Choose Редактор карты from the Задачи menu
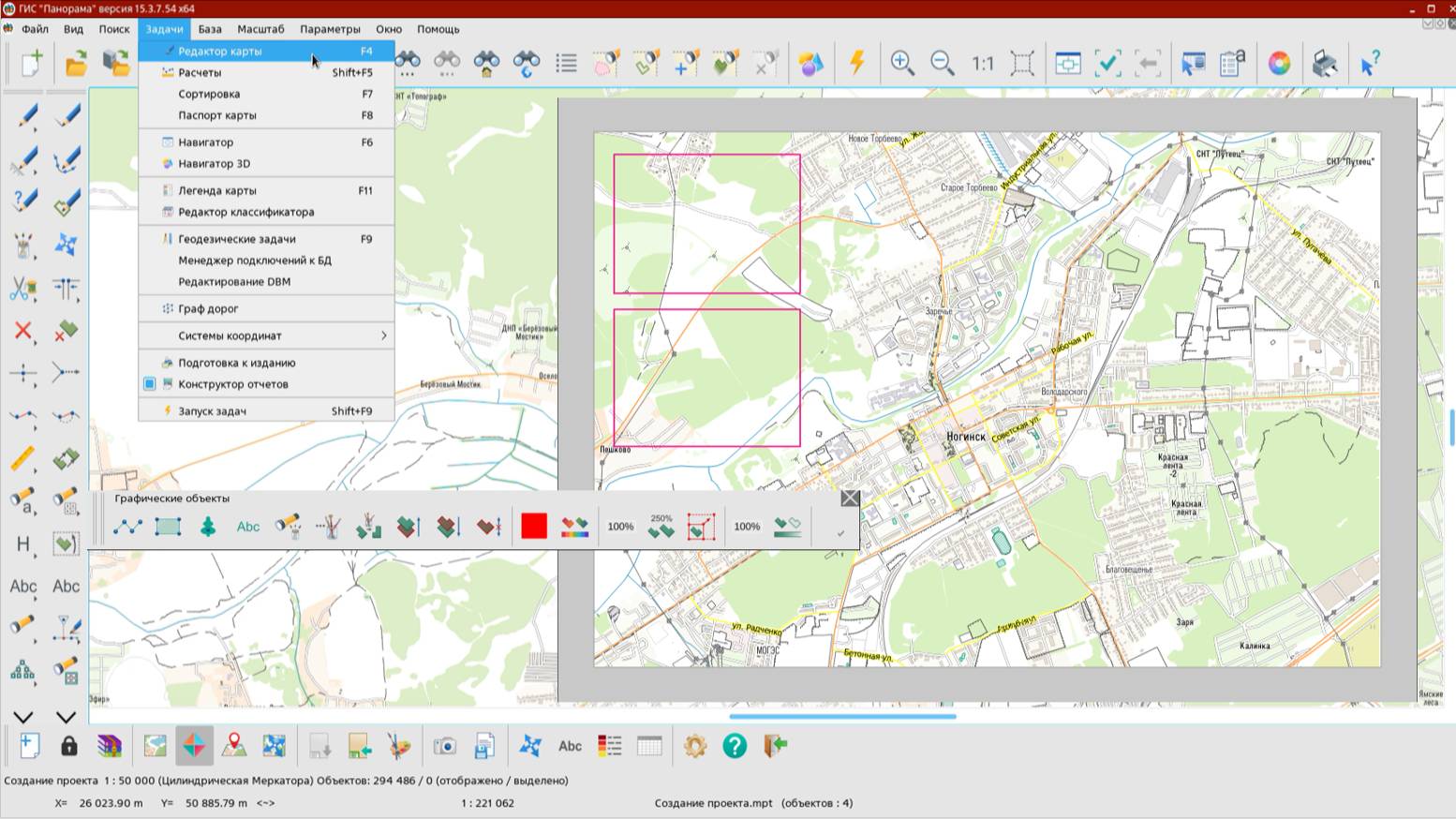Viewport: 1456px width, 819px height. click(220, 52)
